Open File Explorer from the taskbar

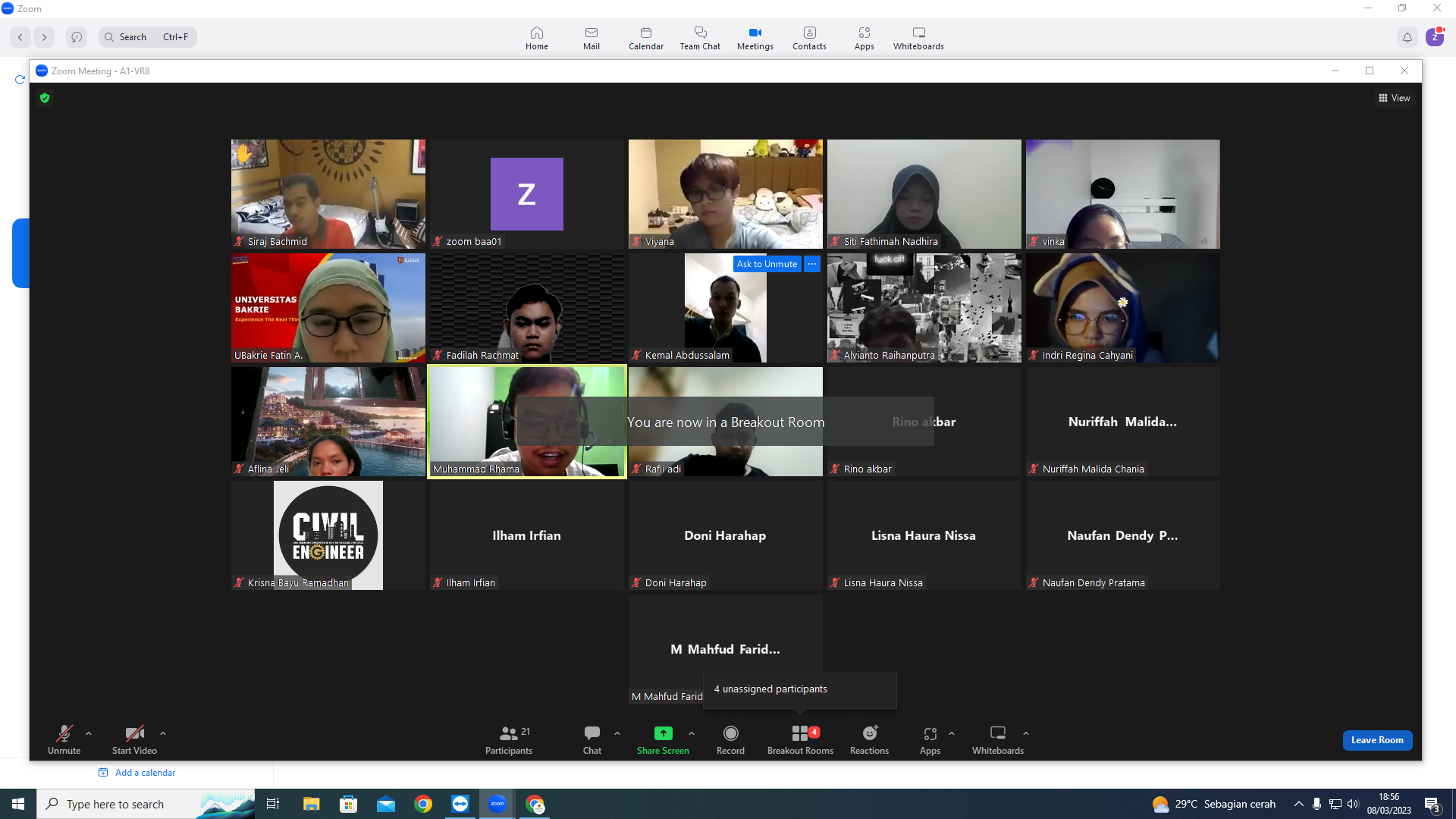pos(311,804)
